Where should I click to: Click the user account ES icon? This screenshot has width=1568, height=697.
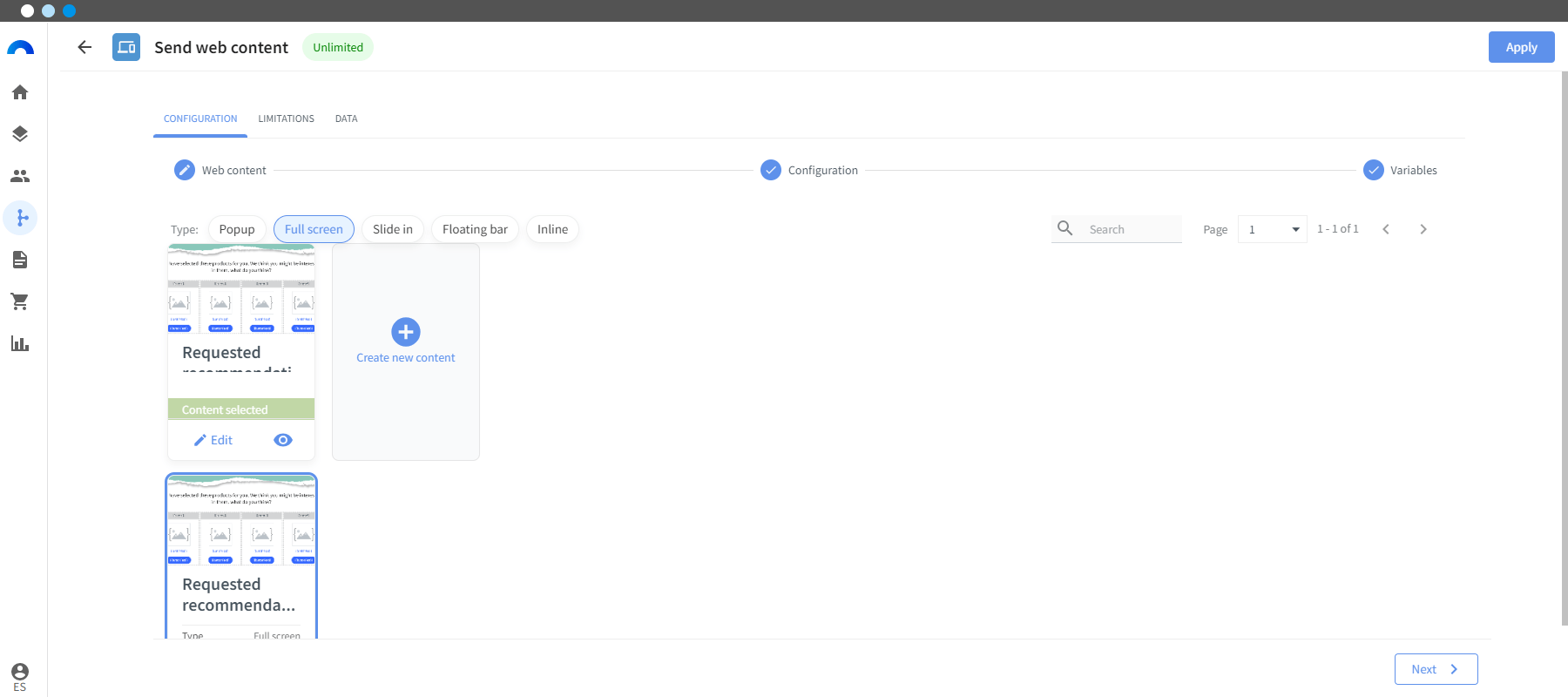click(x=20, y=677)
